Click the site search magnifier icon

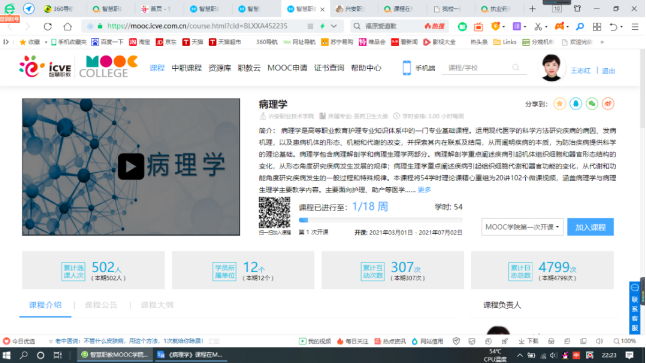coord(516,67)
